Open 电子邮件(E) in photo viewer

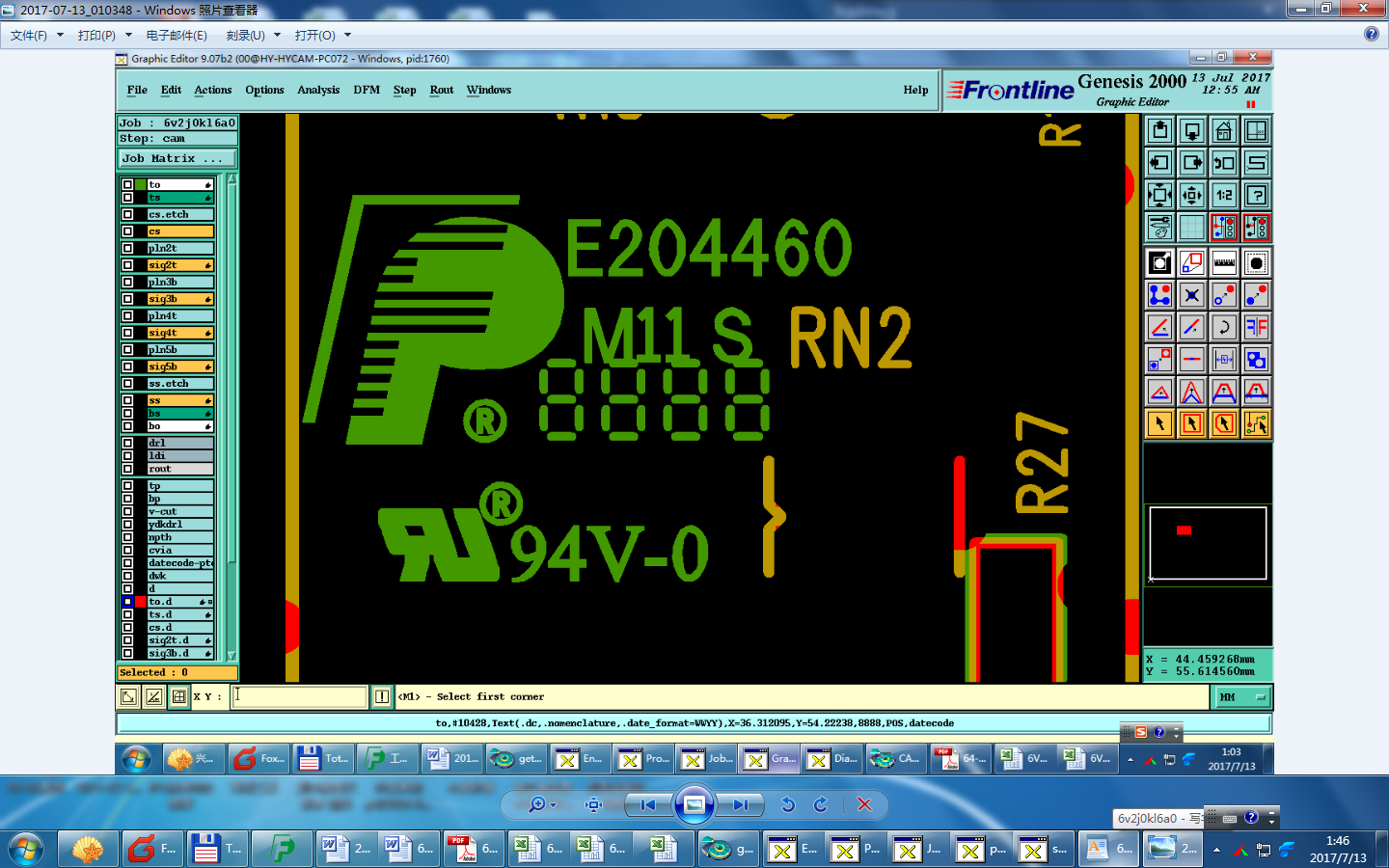pos(177,35)
